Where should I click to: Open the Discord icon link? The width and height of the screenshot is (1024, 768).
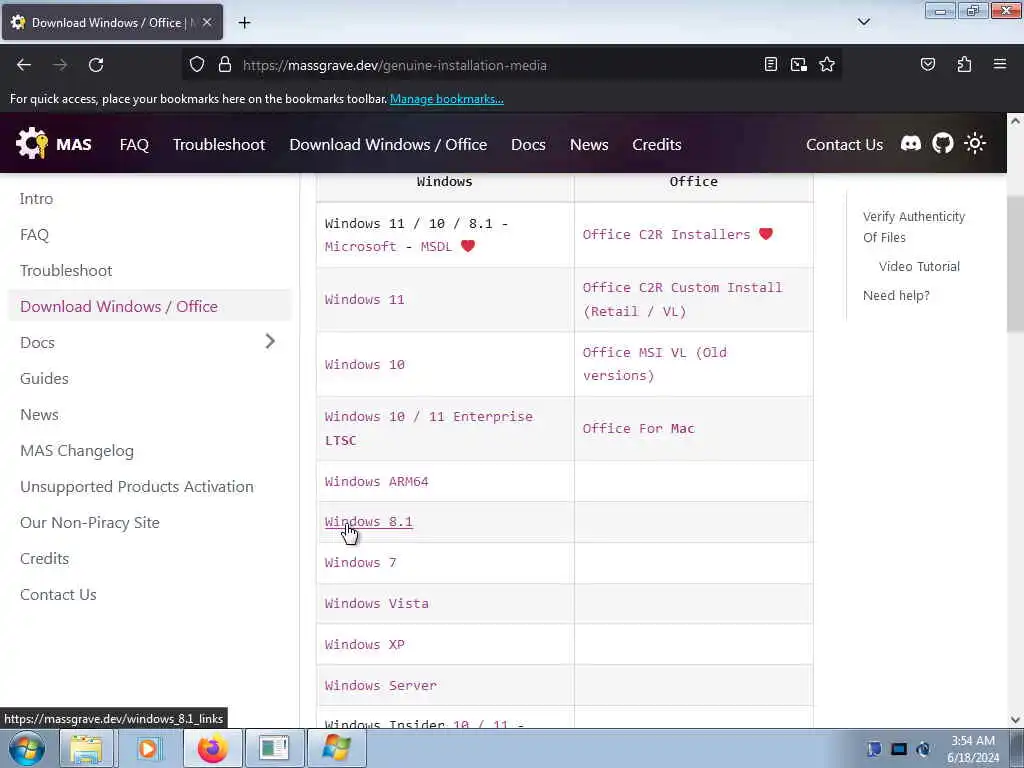(x=910, y=143)
